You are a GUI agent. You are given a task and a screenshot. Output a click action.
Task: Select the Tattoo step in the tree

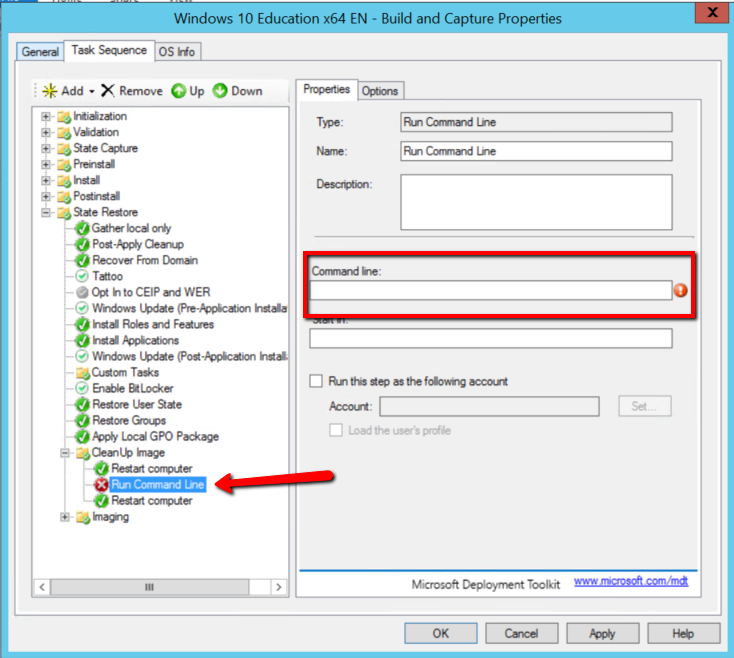click(107, 277)
